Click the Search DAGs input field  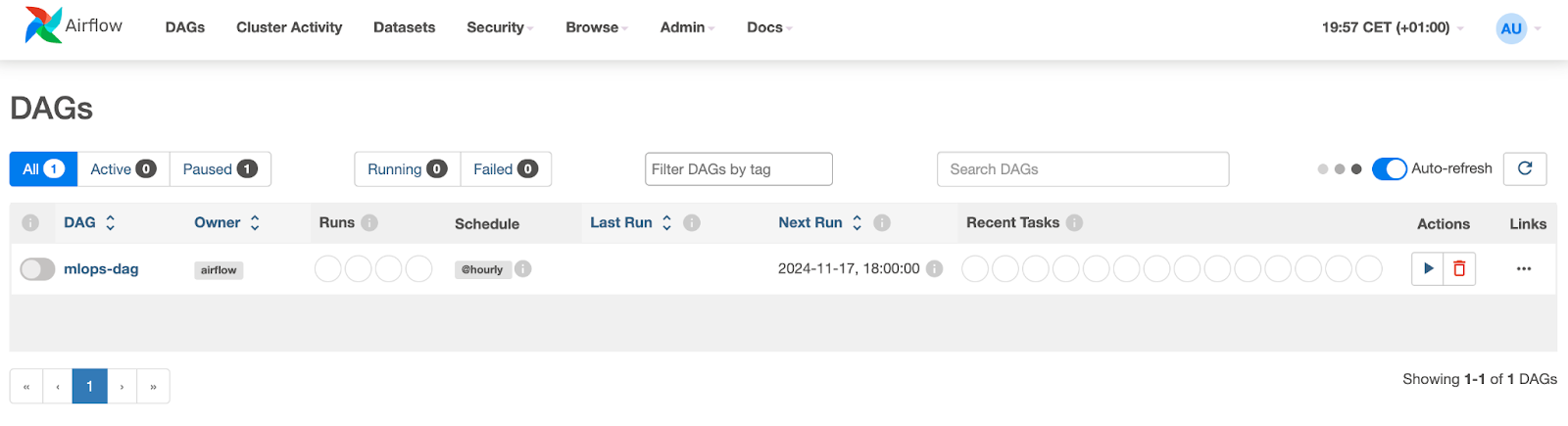(x=1082, y=168)
